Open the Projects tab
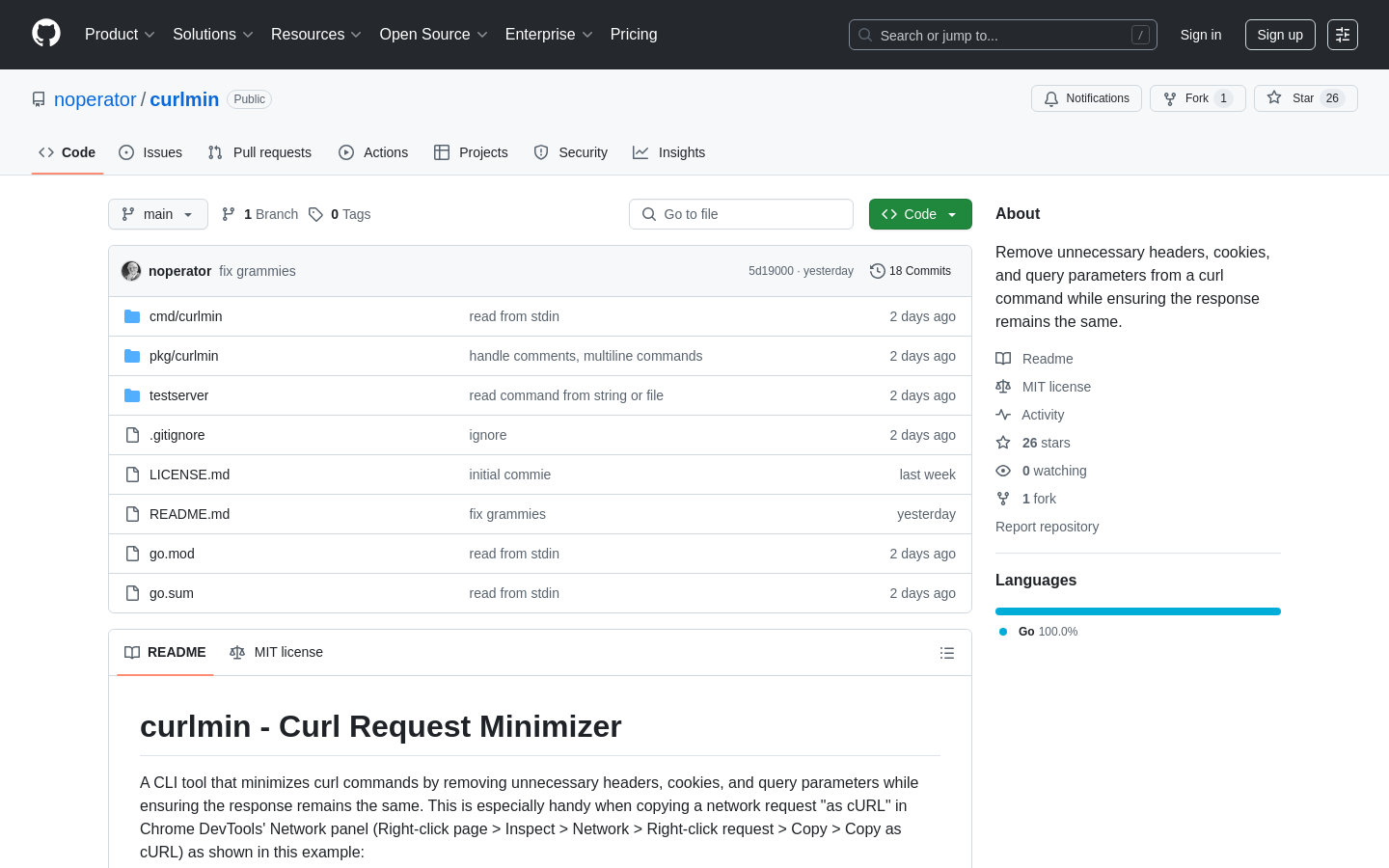This screenshot has width=1389, height=868. click(471, 152)
